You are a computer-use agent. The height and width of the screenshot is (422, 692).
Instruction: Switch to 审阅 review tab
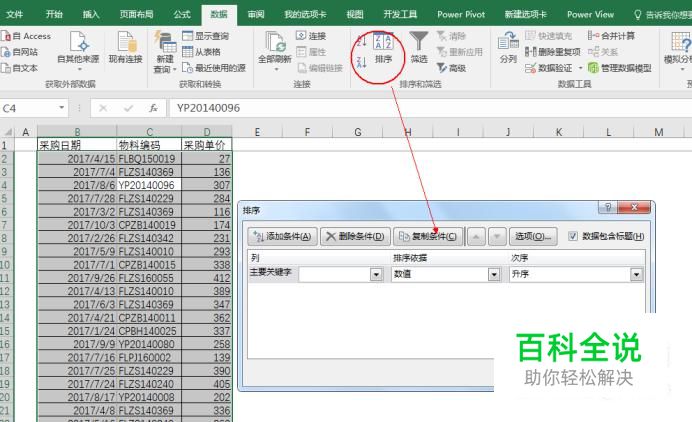[256, 14]
